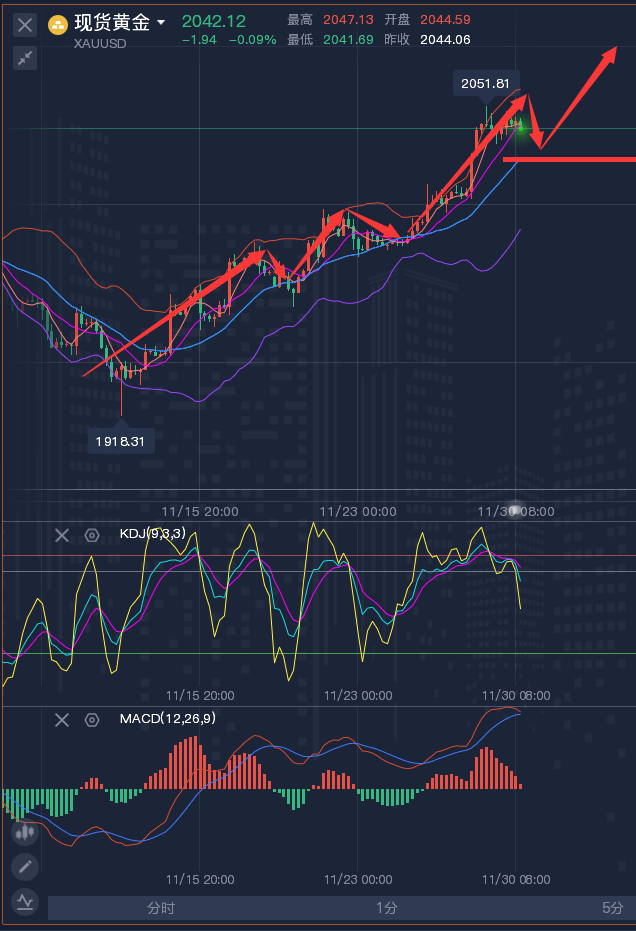Switch to the 5分 timeframe tab
Viewport: 636px width, 931px height.
612,908
